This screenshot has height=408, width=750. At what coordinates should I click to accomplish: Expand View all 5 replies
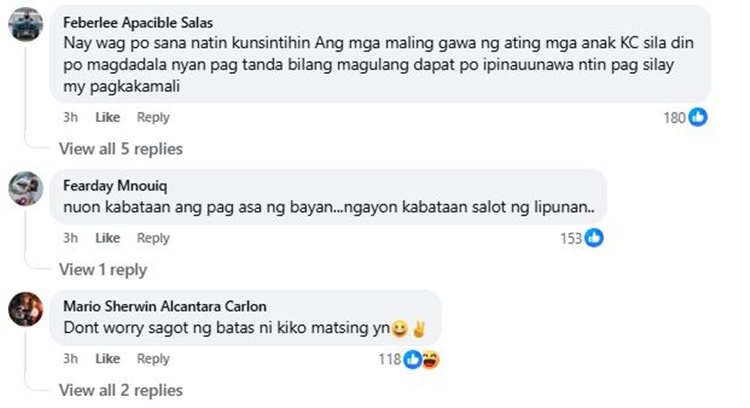120,149
